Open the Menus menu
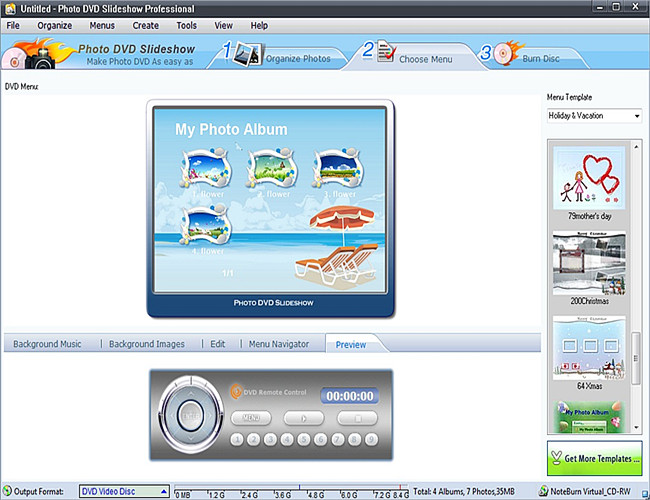The height and width of the screenshot is (500, 650). (x=102, y=26)
